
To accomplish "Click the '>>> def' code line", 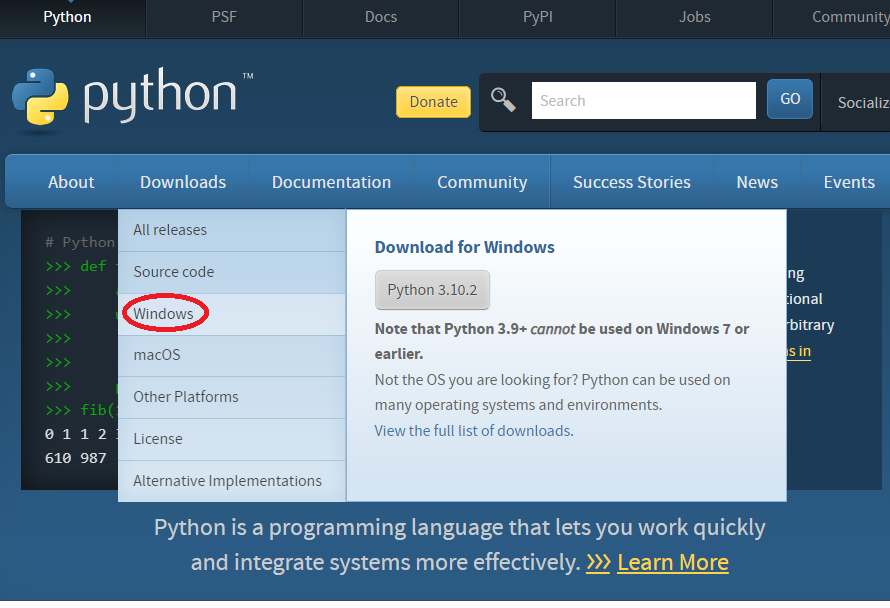I will [75, 266].
